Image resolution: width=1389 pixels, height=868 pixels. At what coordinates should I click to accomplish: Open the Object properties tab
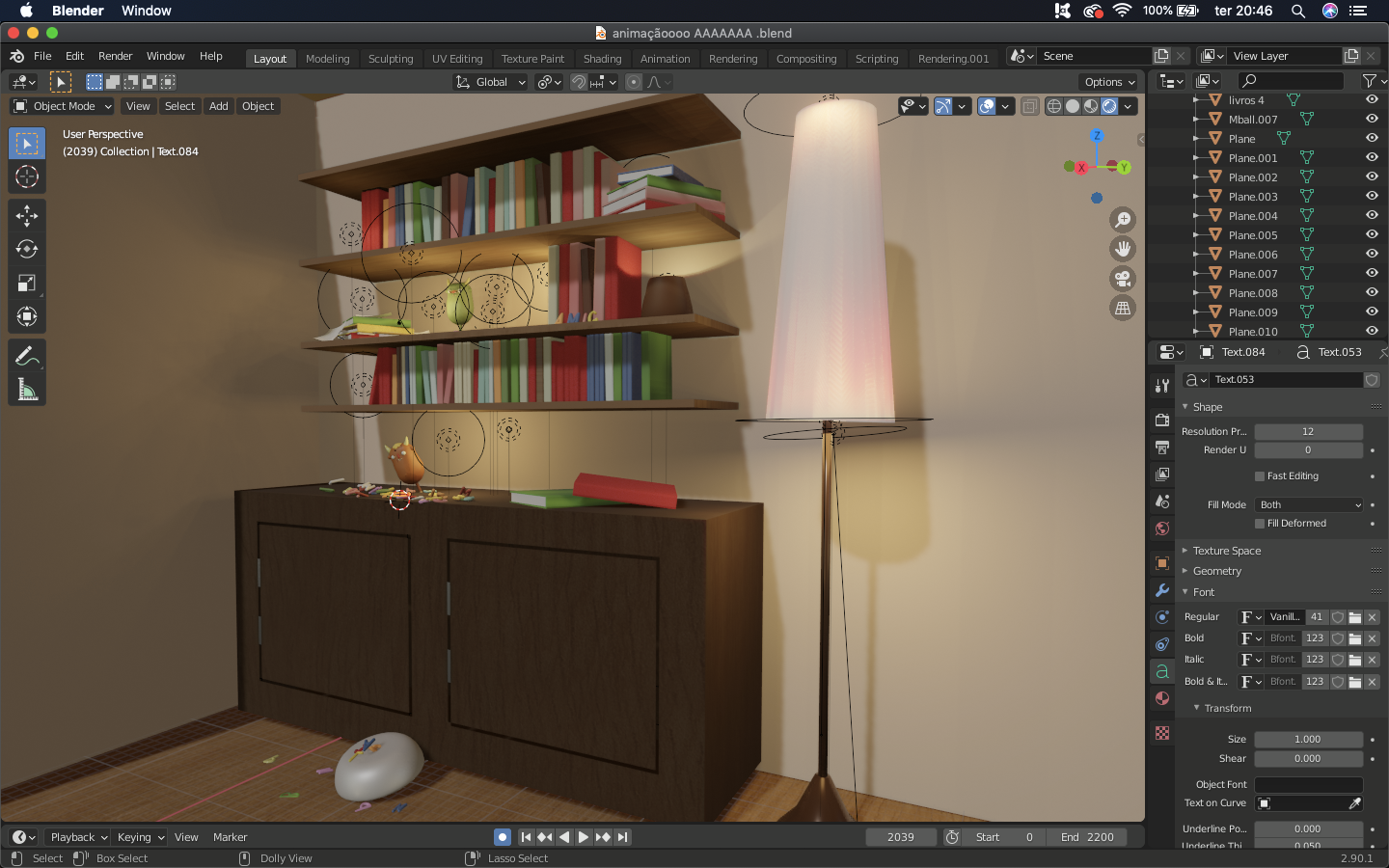1162,563
